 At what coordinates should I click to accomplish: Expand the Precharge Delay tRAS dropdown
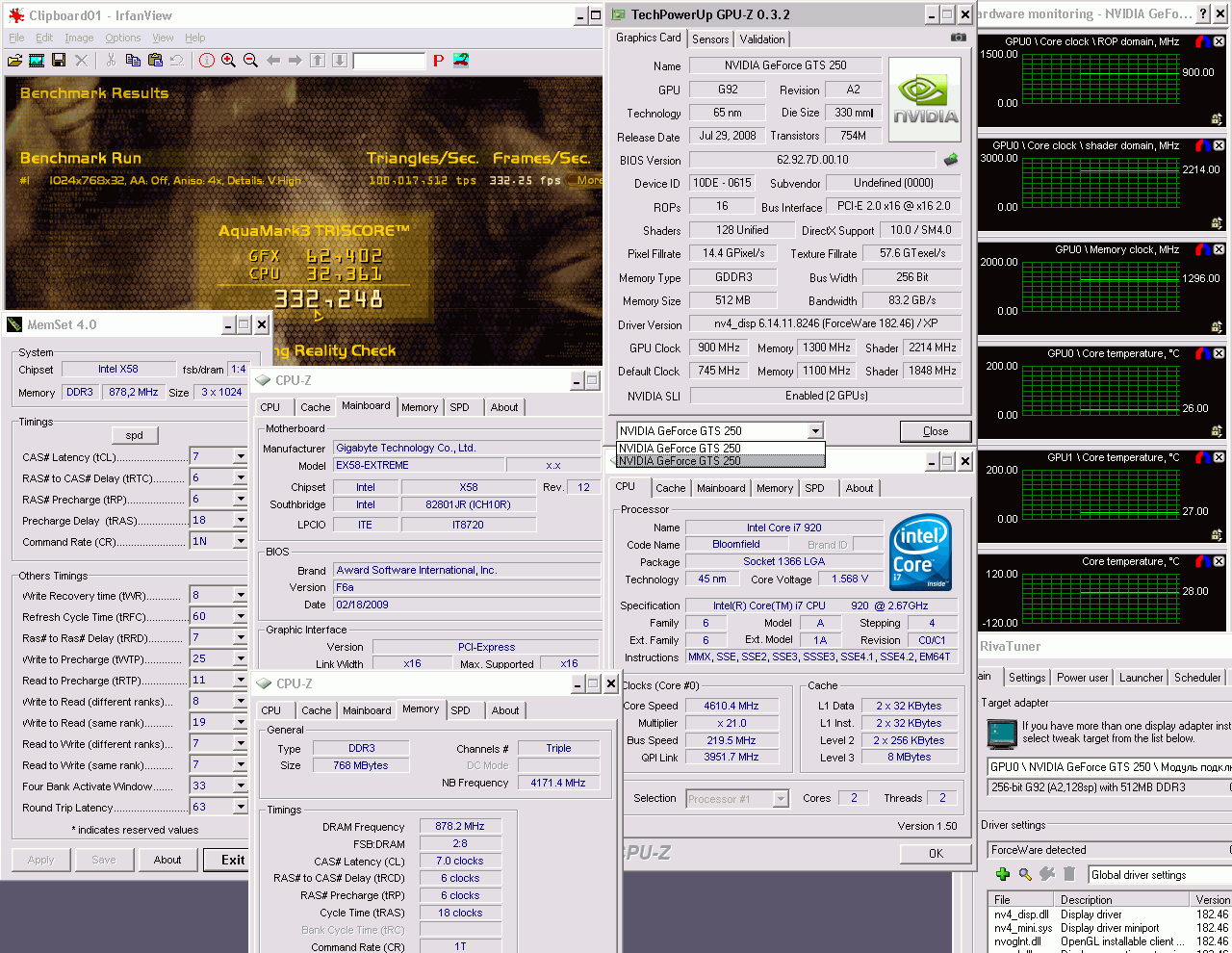point(241,520)
